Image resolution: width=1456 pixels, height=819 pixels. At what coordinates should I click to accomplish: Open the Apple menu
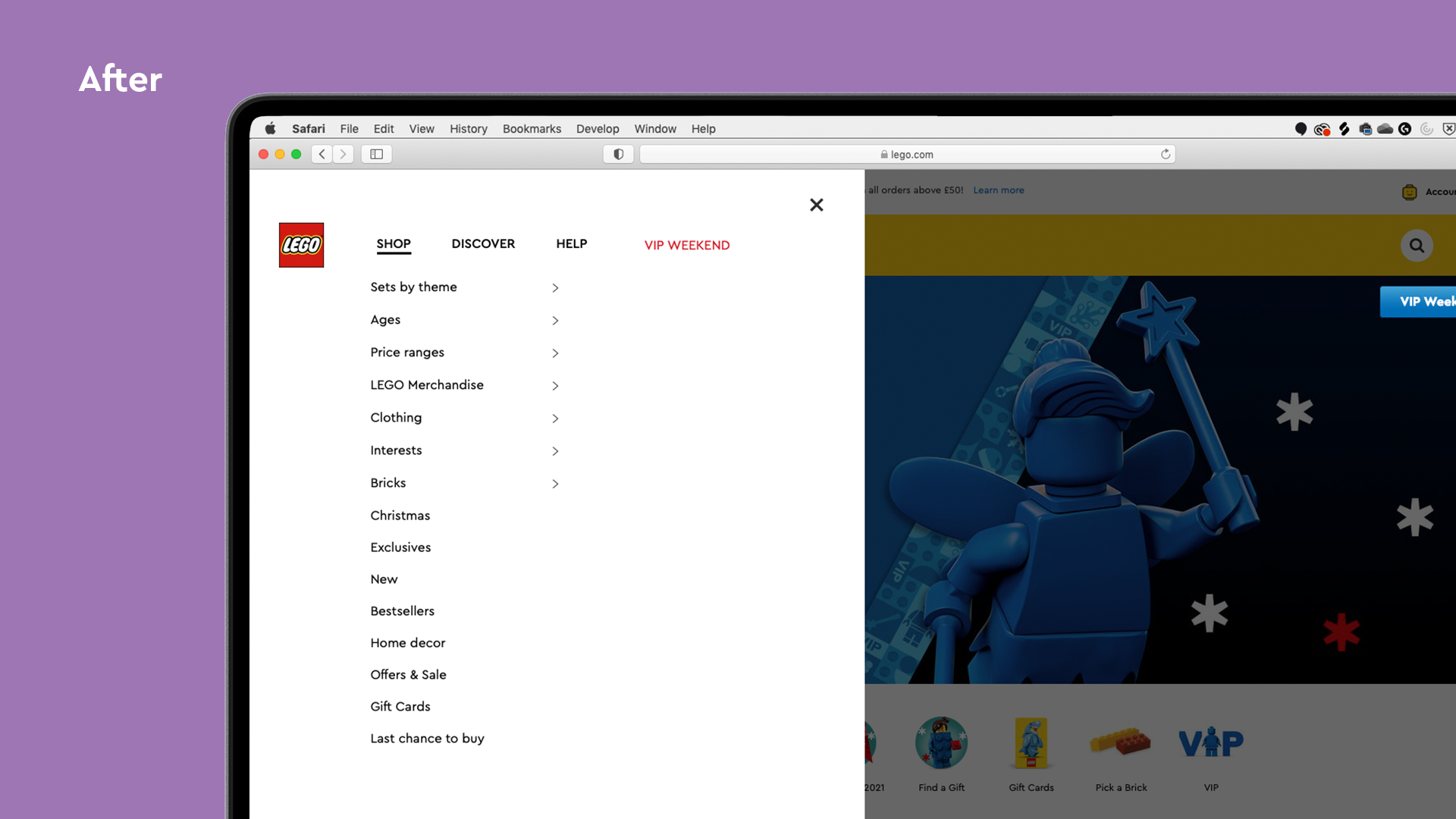270,128
